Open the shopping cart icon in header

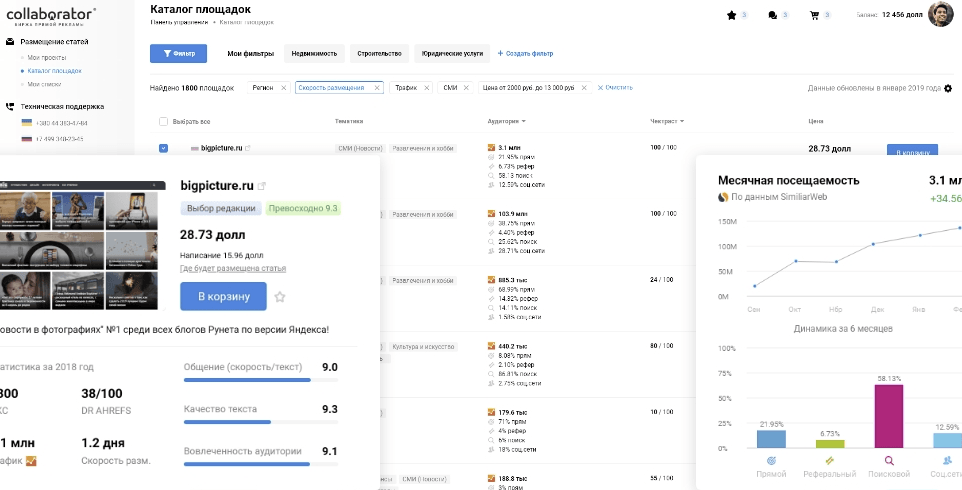(x=814, y=16)
